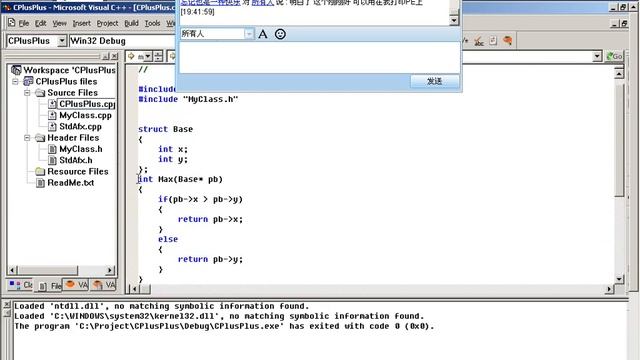
Task: Click the editor vertical scrollbar thumb
Action: [x=619, y=141]
